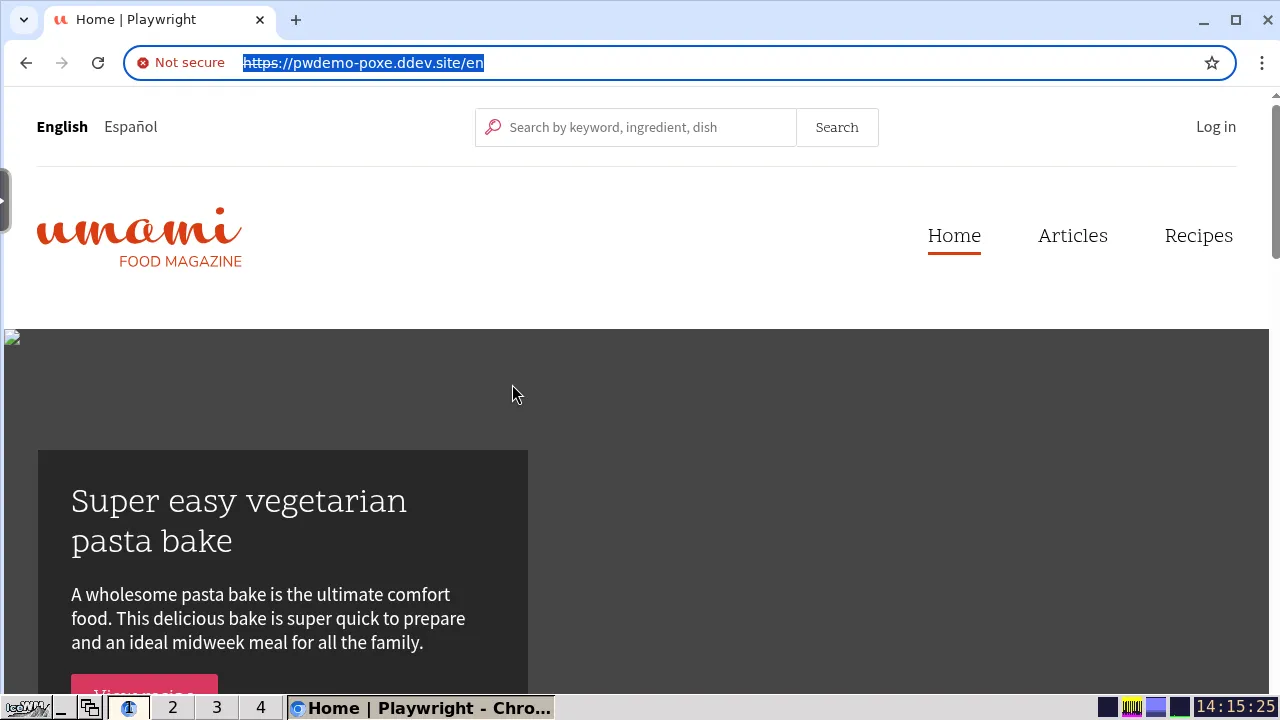The height and width of the screenshot is (720, 1280).
Task: Expand the hidden sidebar handle on the left edge
Action: click(4, 199)
